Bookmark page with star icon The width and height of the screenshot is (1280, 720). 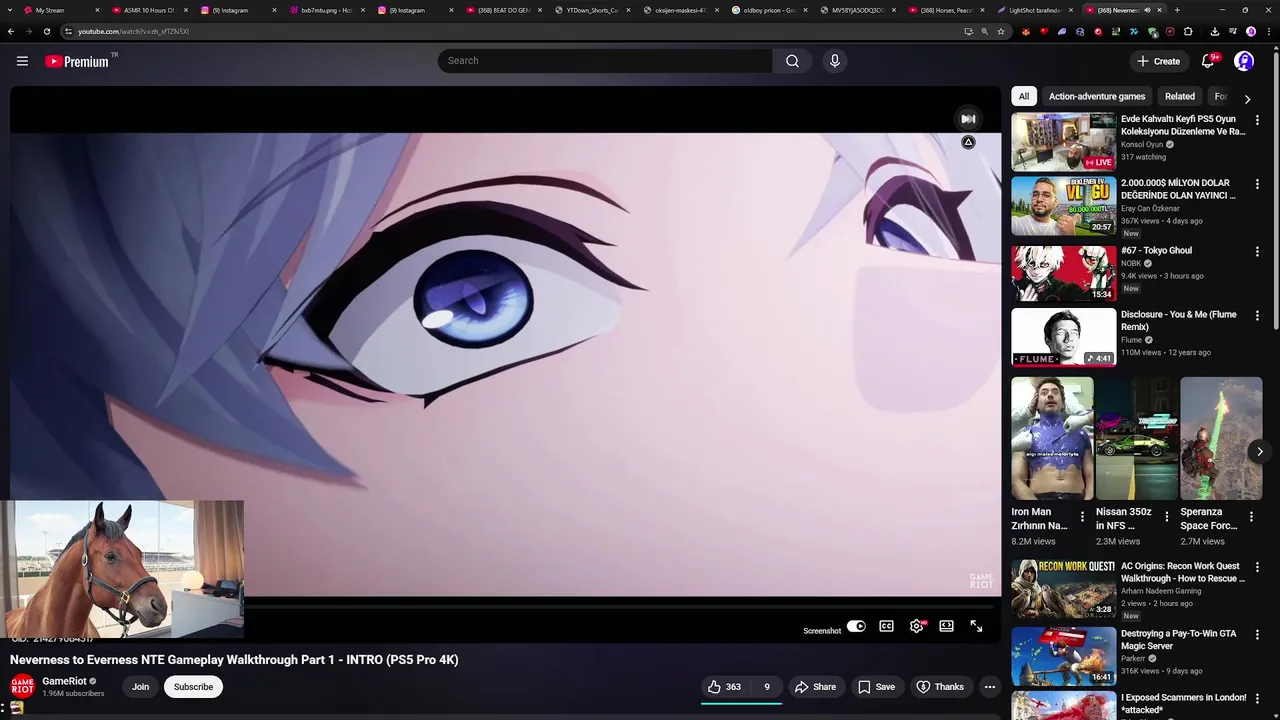pyautogui.click(x=1001, y=31)
